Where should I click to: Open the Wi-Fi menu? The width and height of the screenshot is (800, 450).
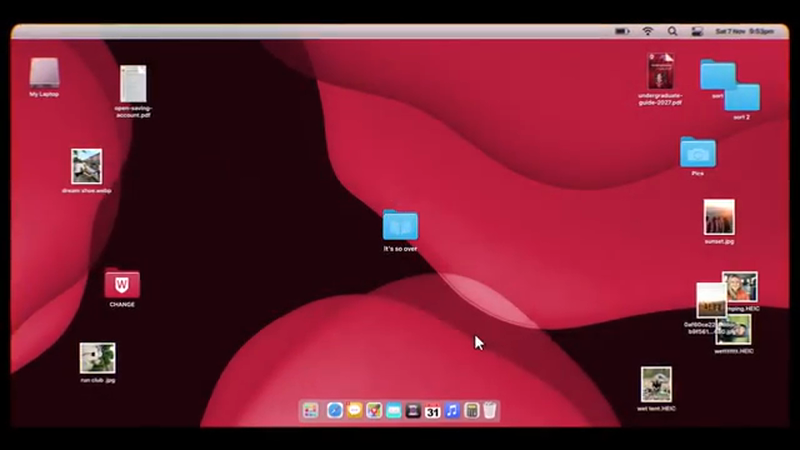tap(648, 32)
